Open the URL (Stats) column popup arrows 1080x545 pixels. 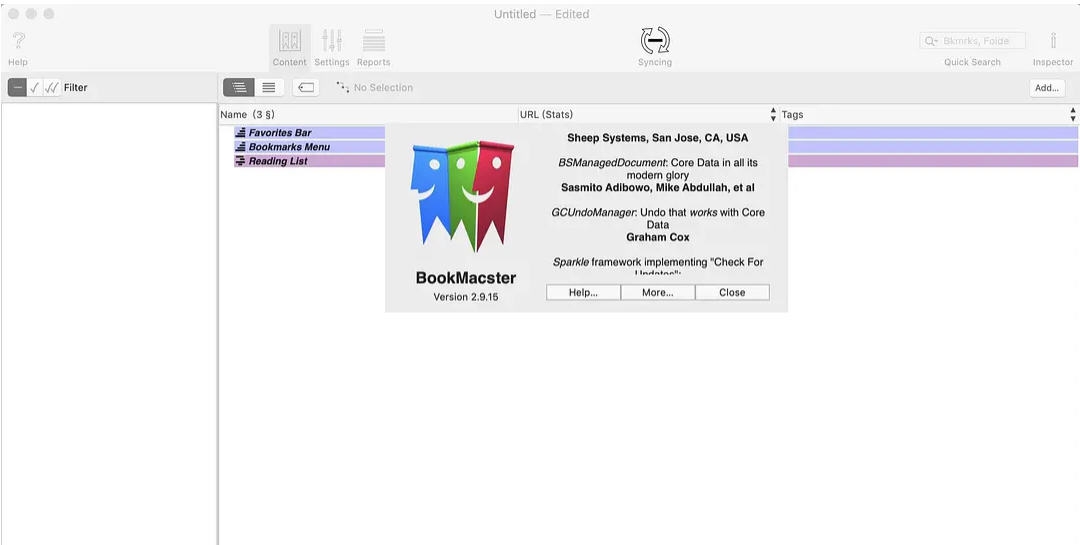pos(773,114)
